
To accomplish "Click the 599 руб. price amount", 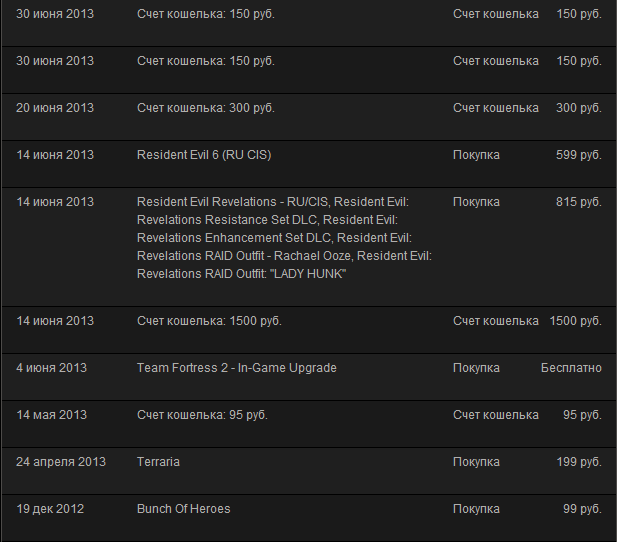I will (578, 155).
